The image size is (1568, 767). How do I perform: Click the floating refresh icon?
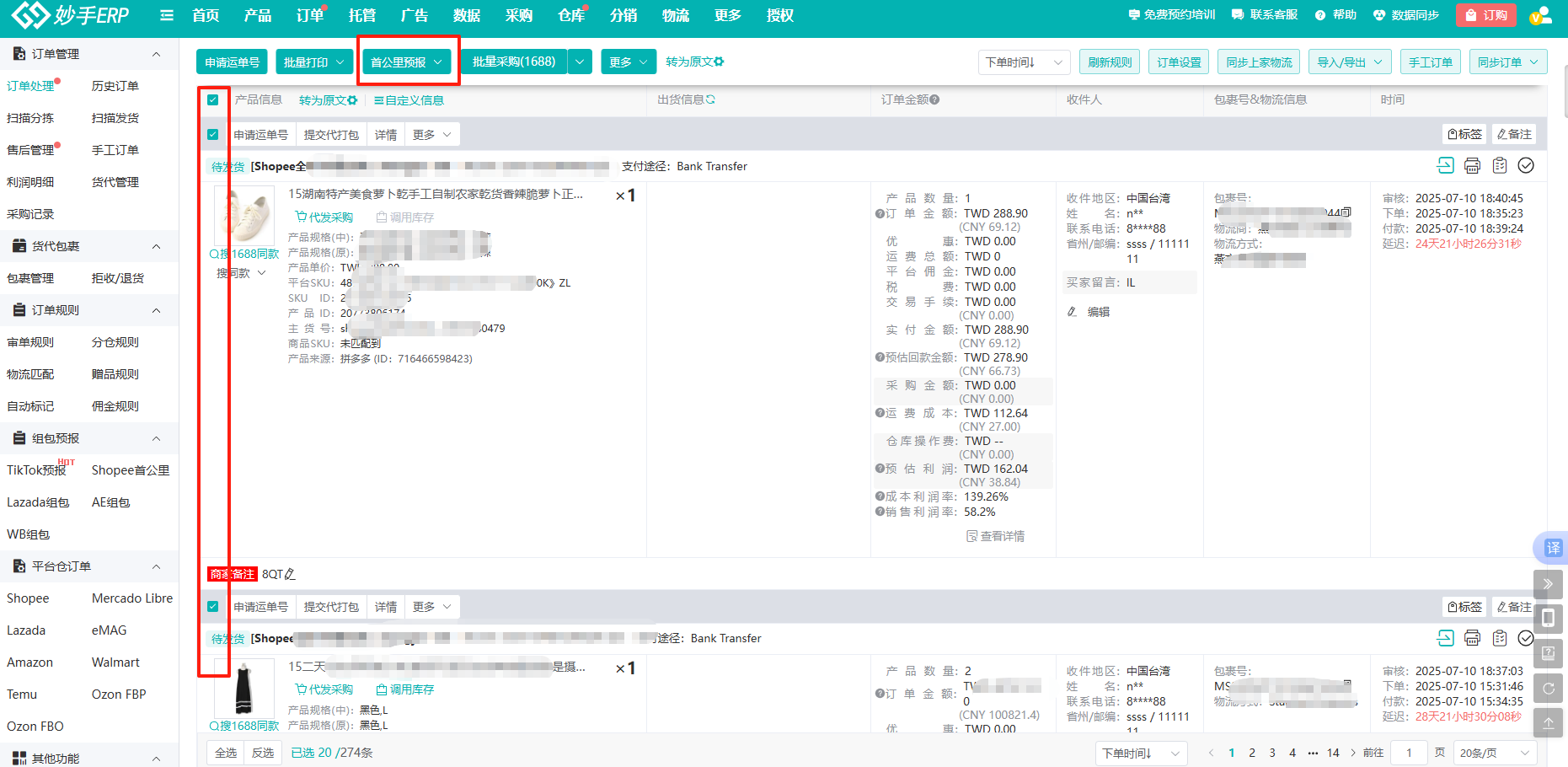(x=1548, y=688)
